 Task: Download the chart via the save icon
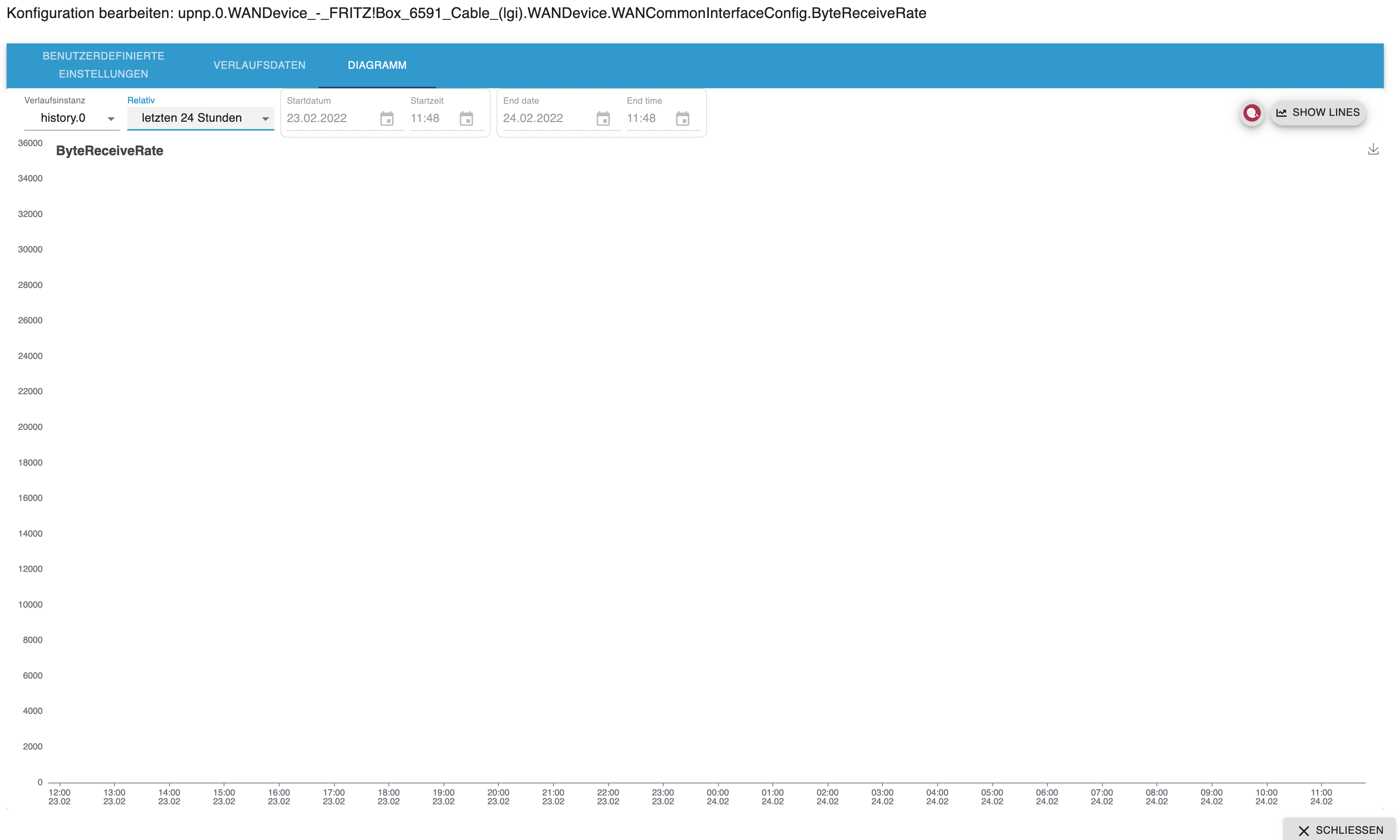(1373, 149)
